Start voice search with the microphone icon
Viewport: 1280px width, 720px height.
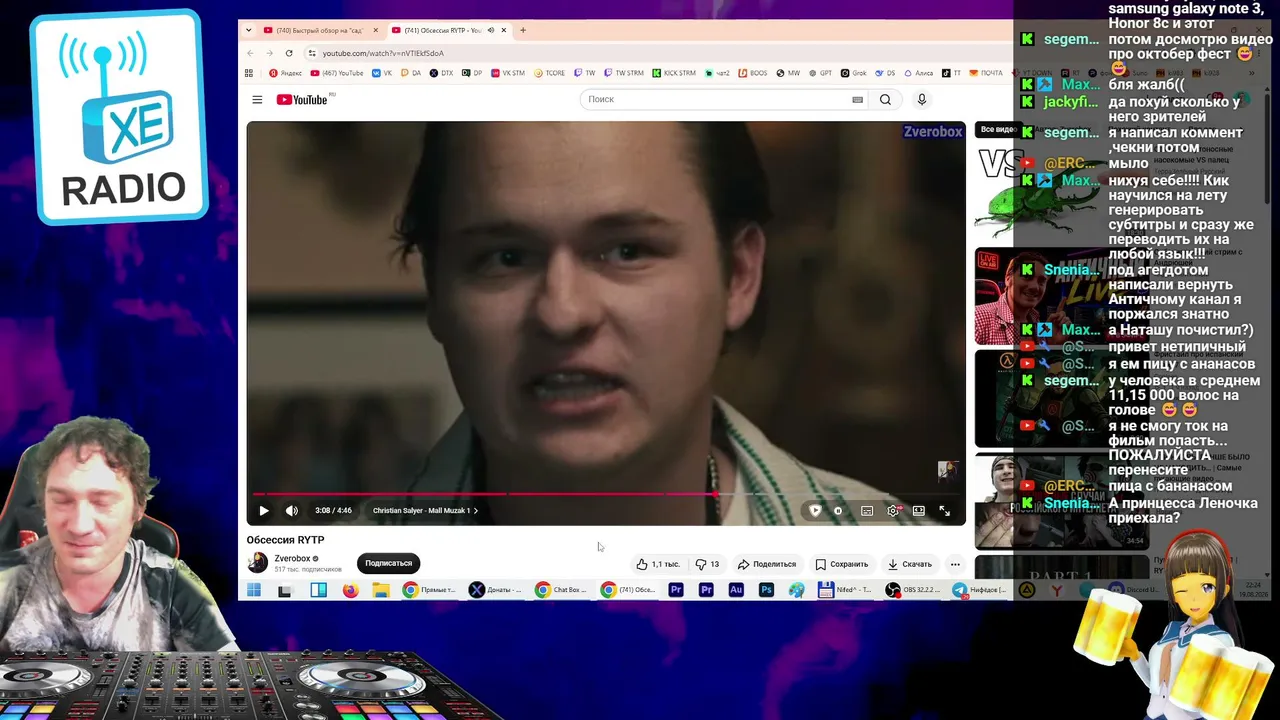(922, 99)
